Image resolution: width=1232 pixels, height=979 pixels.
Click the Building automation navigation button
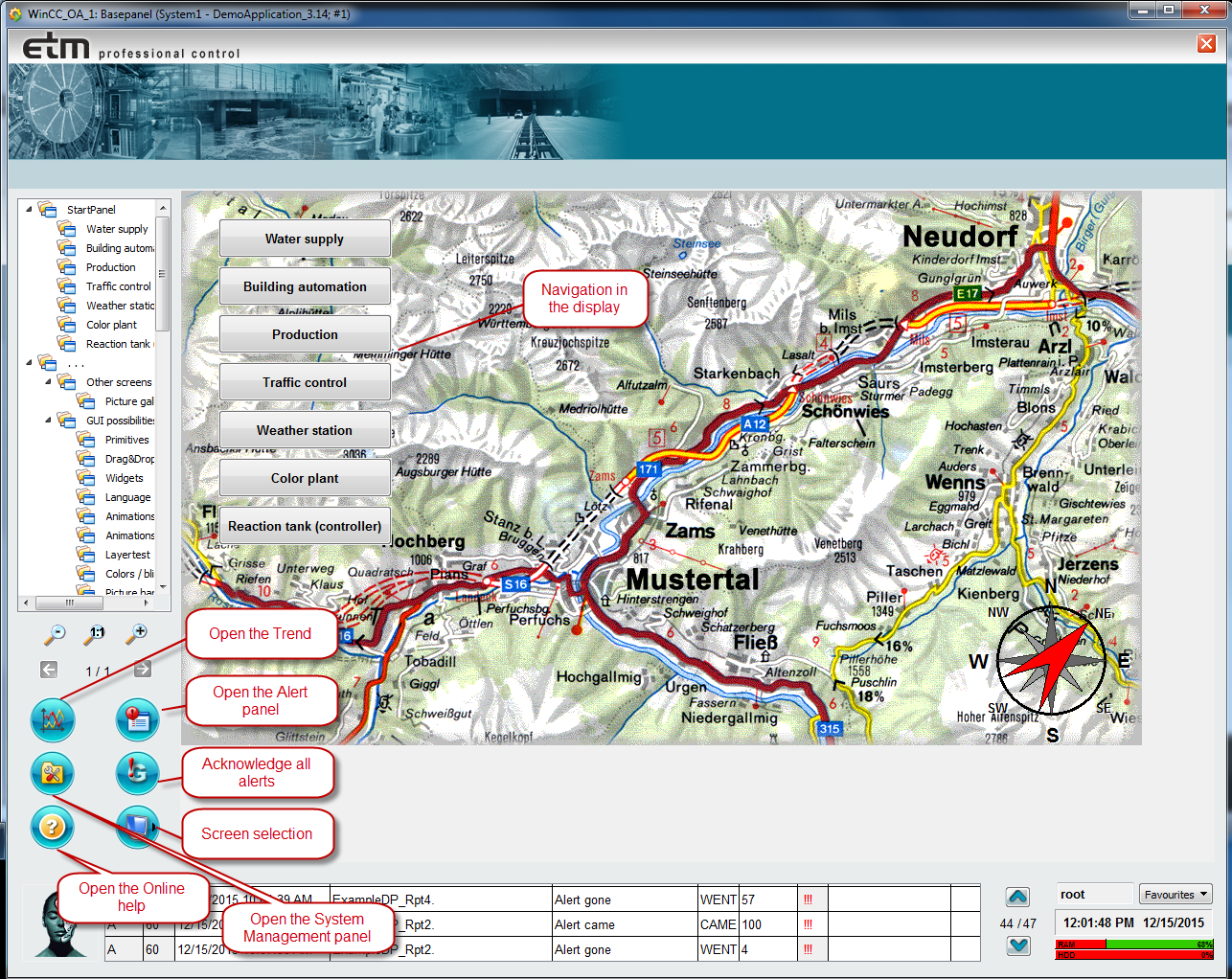tap(305, 286)
